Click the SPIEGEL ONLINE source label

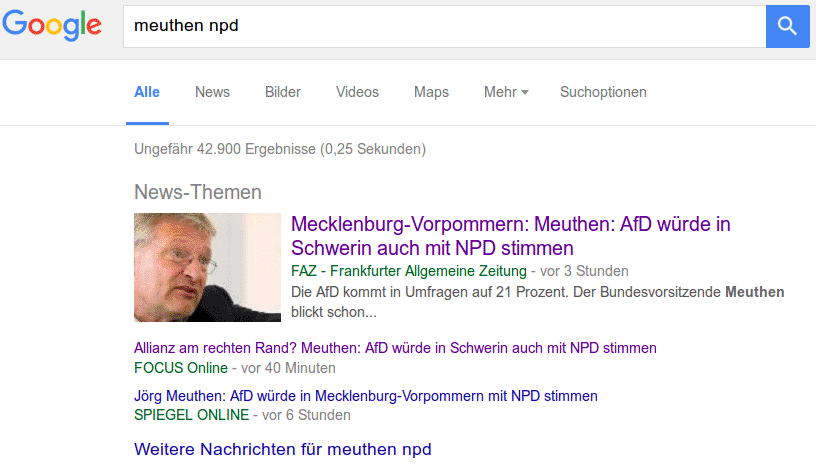click(x=192, y=415)
